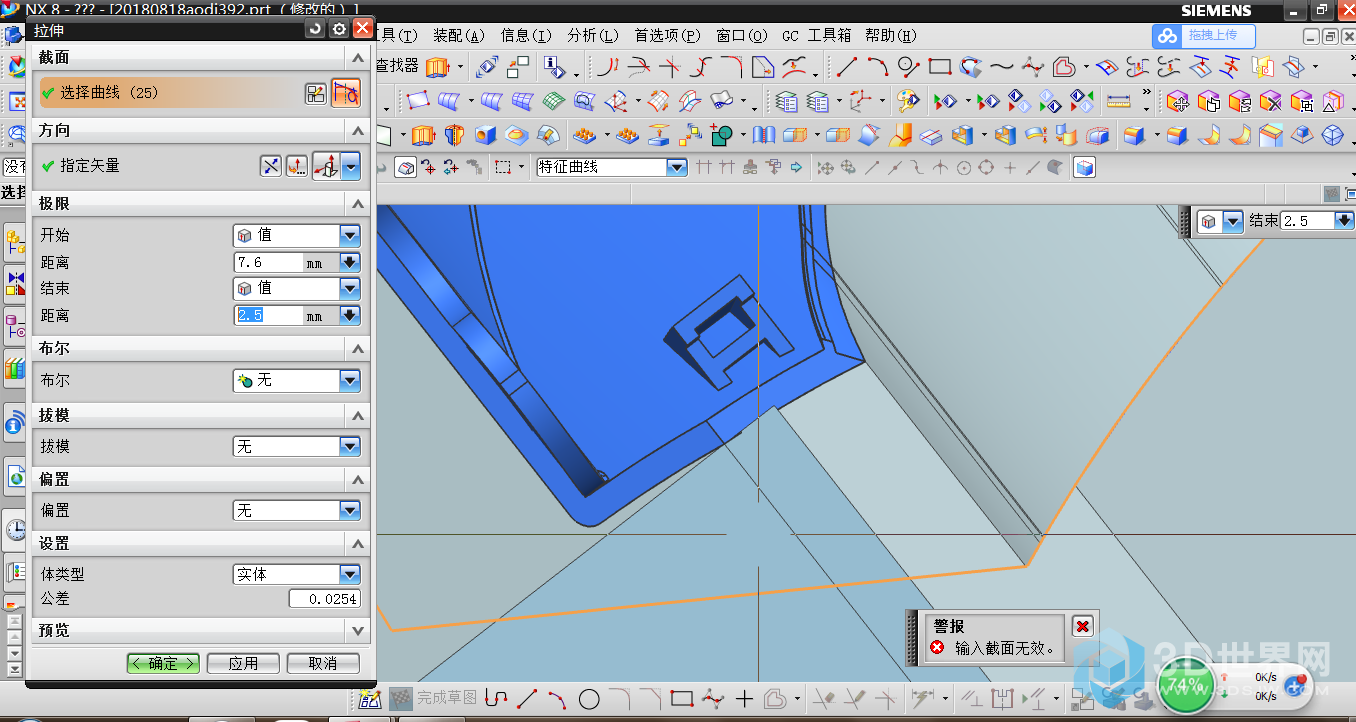1356x722 pixels.
Task: Collapse the 设置 section
Action: (358, 543)
